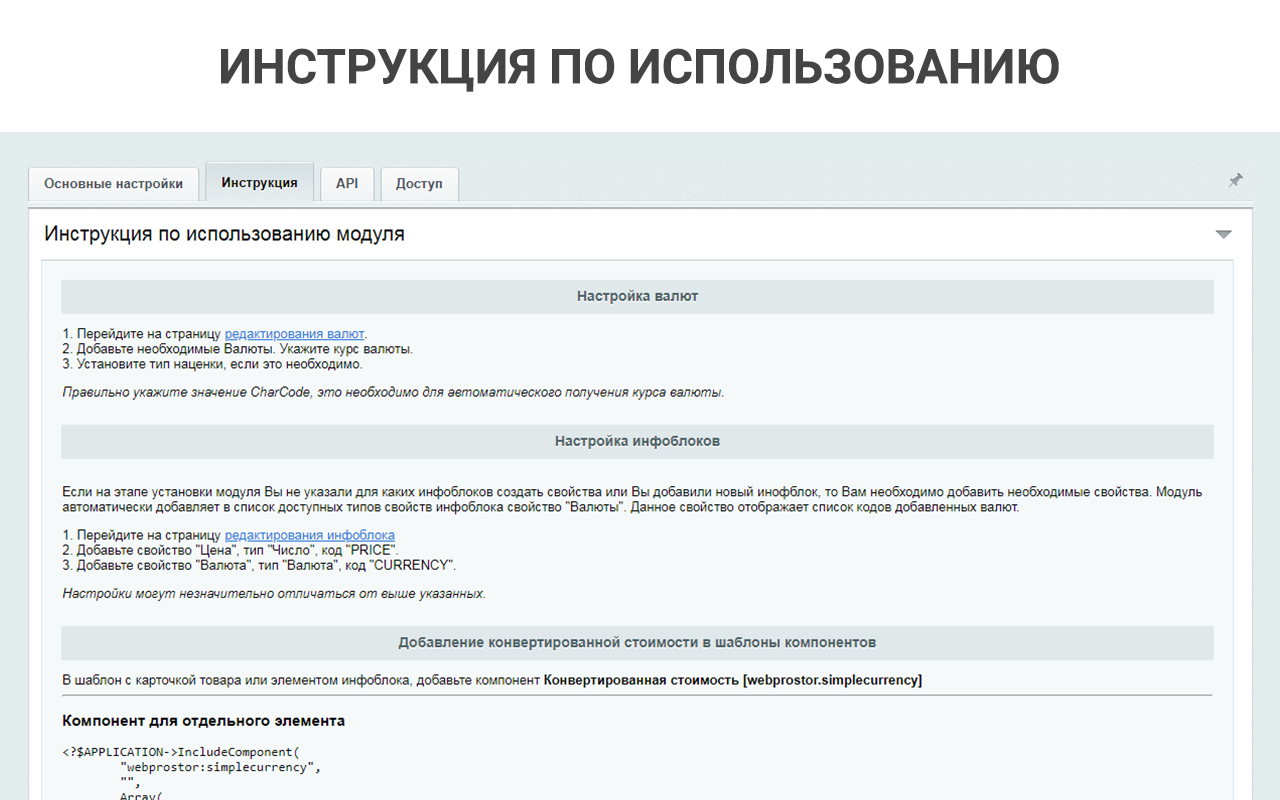This screenshot has width=1280, height=800.
Task: Select the Инструкция tab
Action: coord(259,183)
